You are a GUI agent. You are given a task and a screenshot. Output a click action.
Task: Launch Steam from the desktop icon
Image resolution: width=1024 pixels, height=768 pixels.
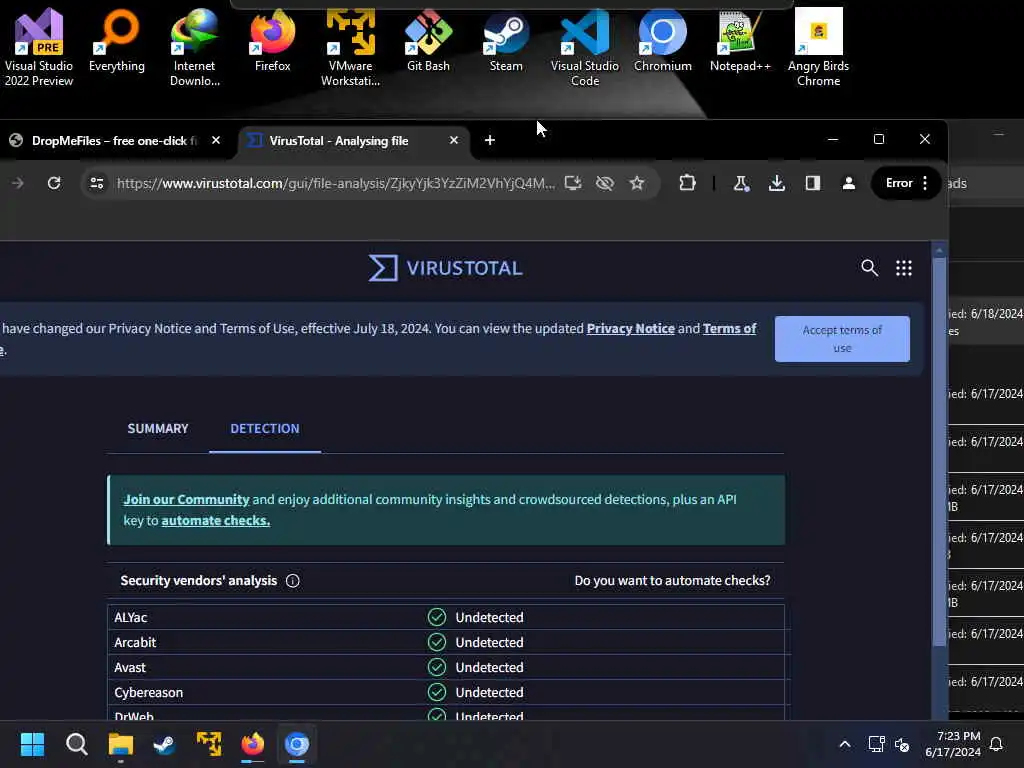(x=506, y=40)
